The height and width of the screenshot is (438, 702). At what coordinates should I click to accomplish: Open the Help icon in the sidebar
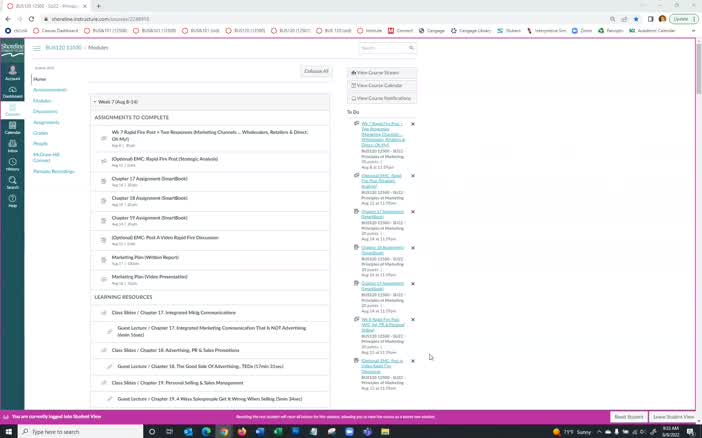pyautogui.click(x=12, y=201)
